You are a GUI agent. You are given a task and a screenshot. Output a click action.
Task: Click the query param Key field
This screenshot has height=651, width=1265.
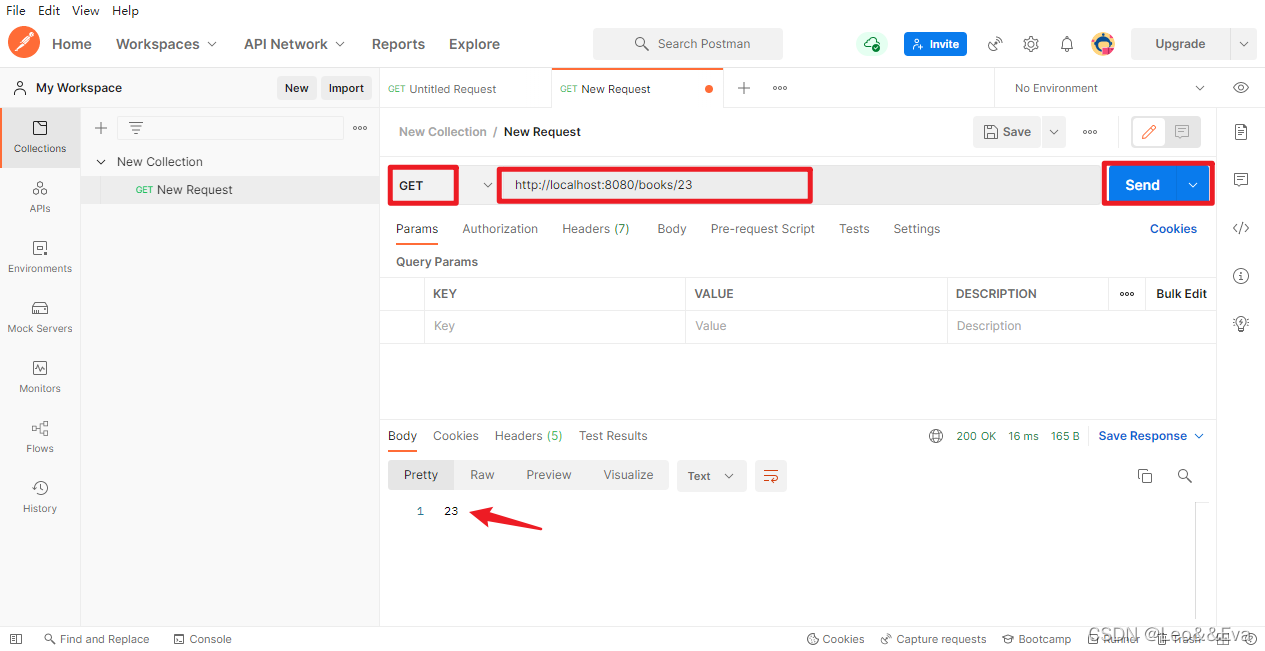tap(555, 326)
